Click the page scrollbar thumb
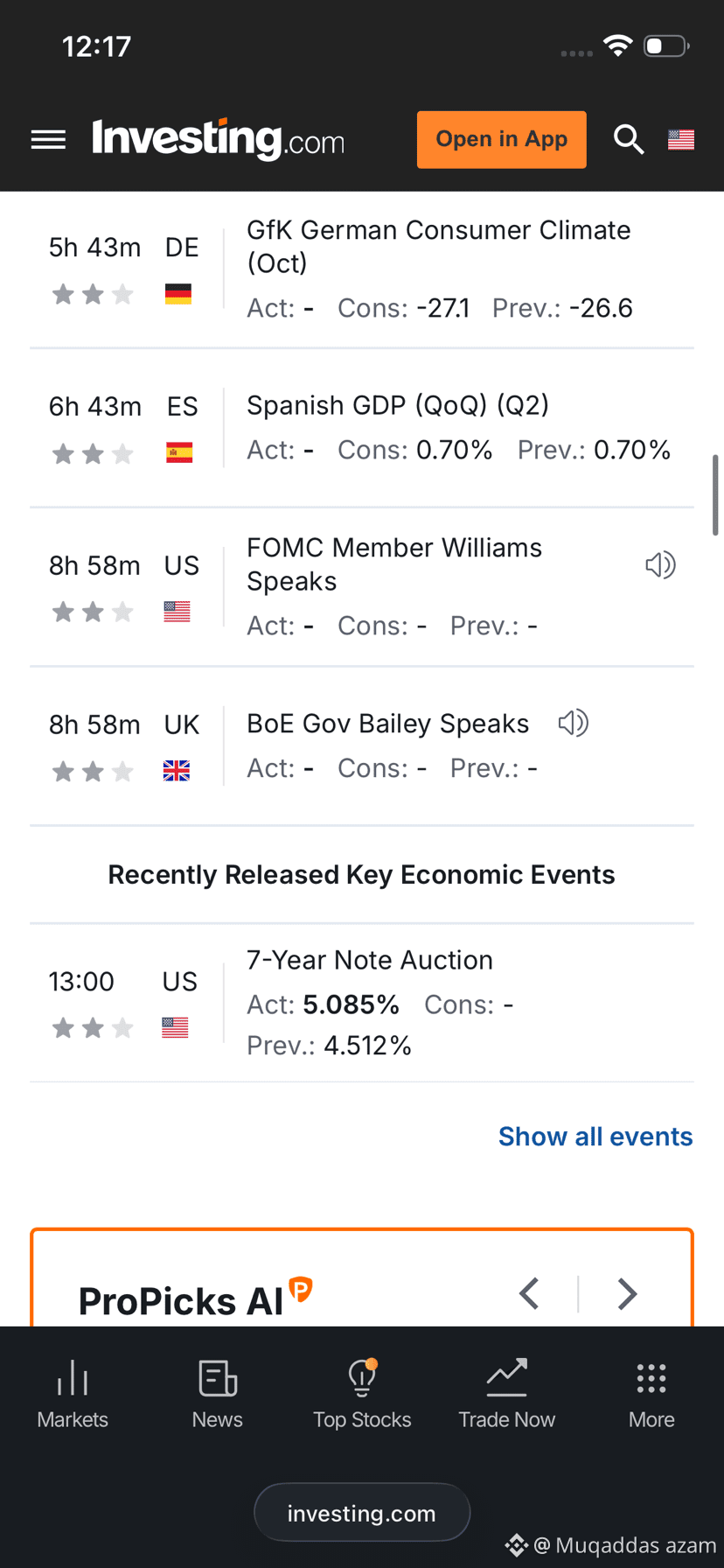Screen dimensions: 724x1568 [x=716, y=494]
